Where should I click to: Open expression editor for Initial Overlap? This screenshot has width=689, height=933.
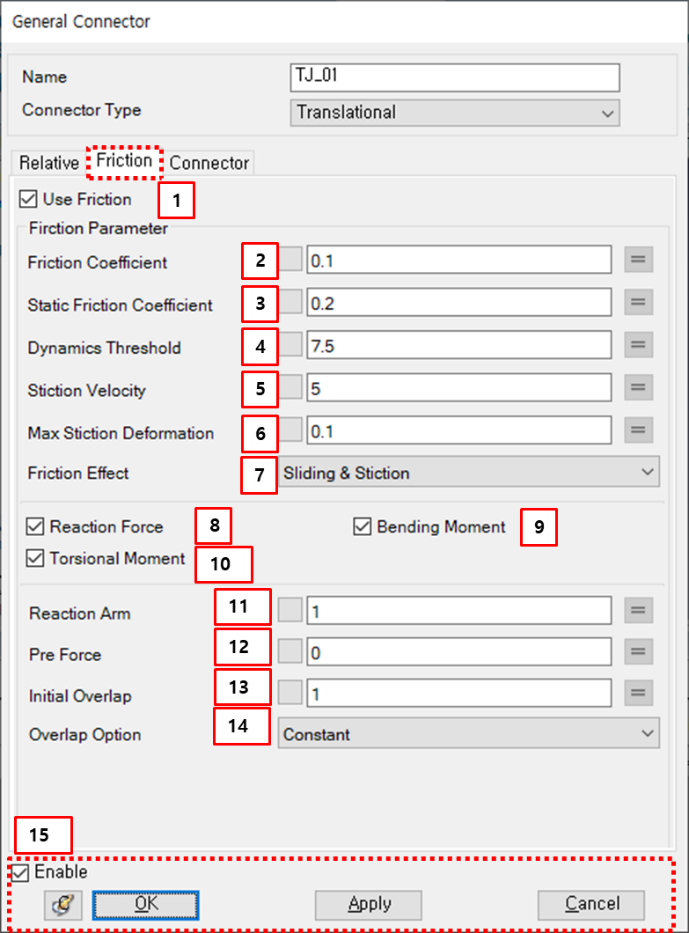coord(638,693)
